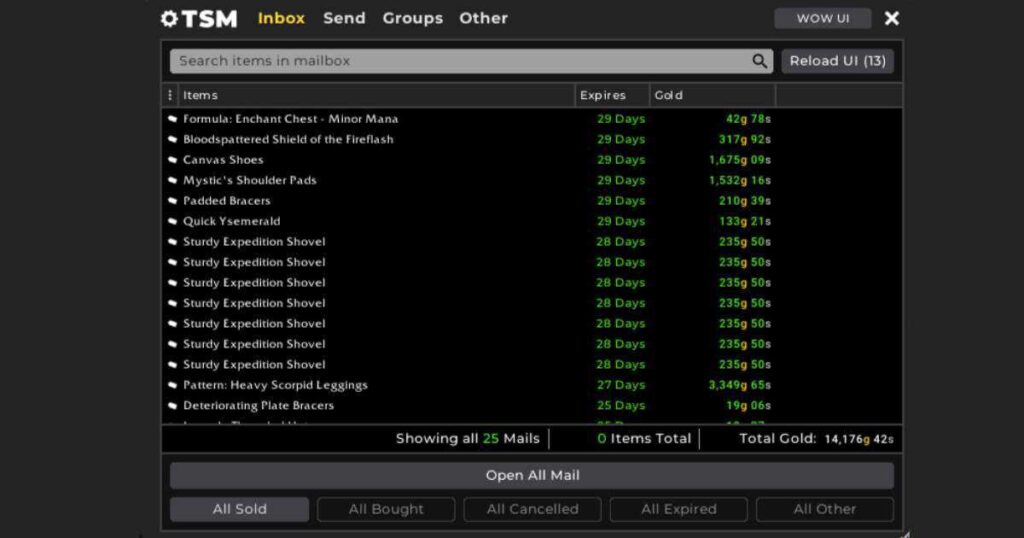The image size is (1024, 538).
Task: Switch to the Send tab
Action: [x=344, y=18]
